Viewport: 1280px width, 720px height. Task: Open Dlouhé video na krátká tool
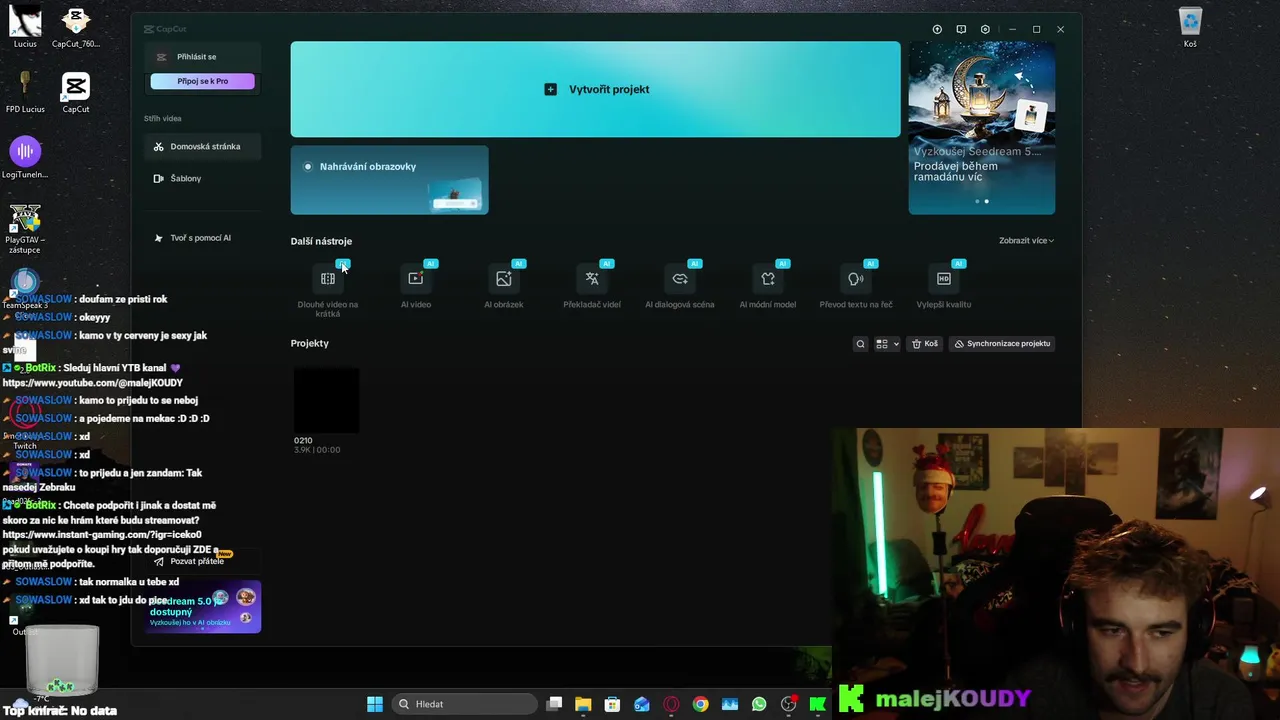tap(328, 288)
